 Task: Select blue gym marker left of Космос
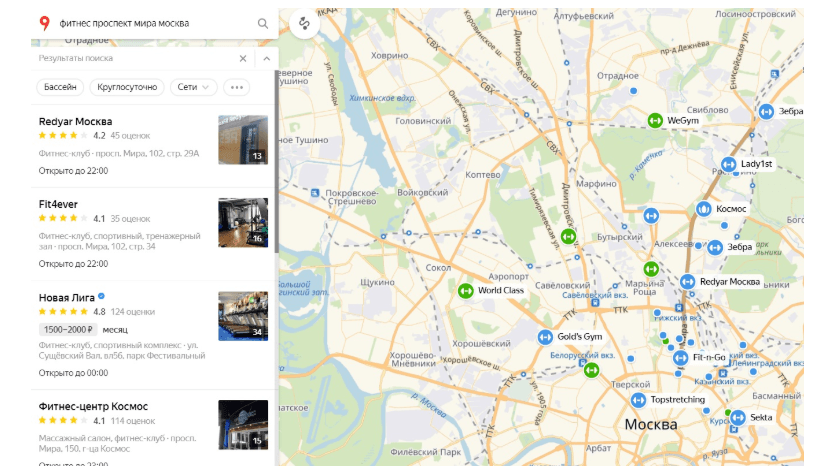[x=651, y=215]
